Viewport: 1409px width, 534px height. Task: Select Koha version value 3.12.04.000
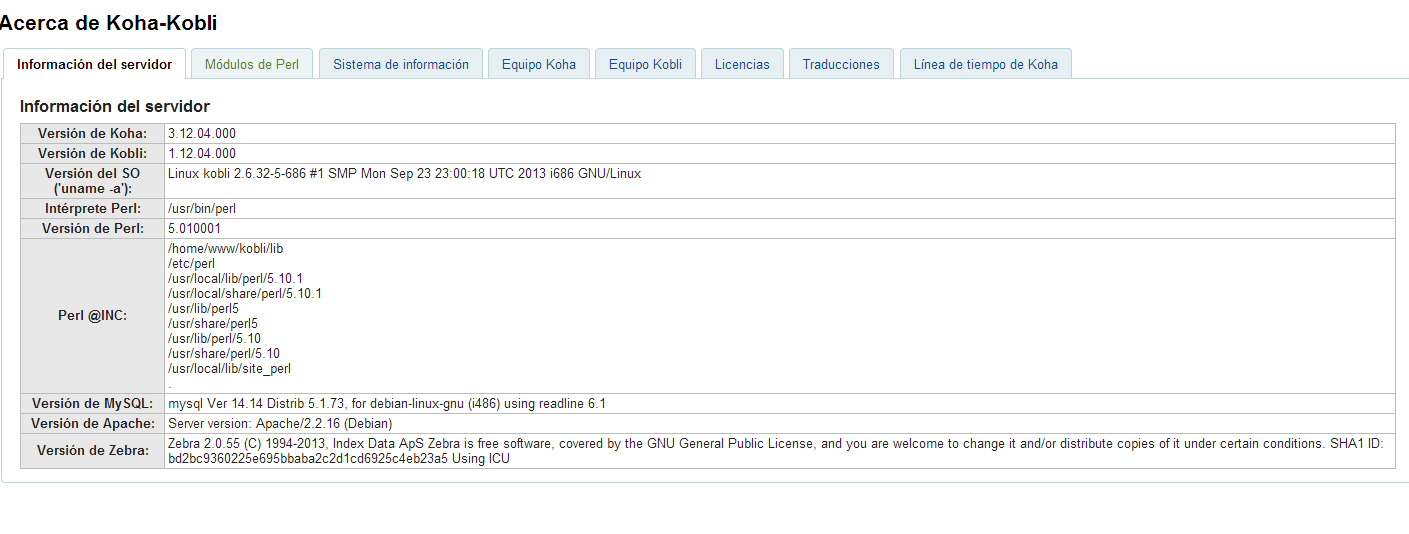pyautogui.click(x=202, y=133)
